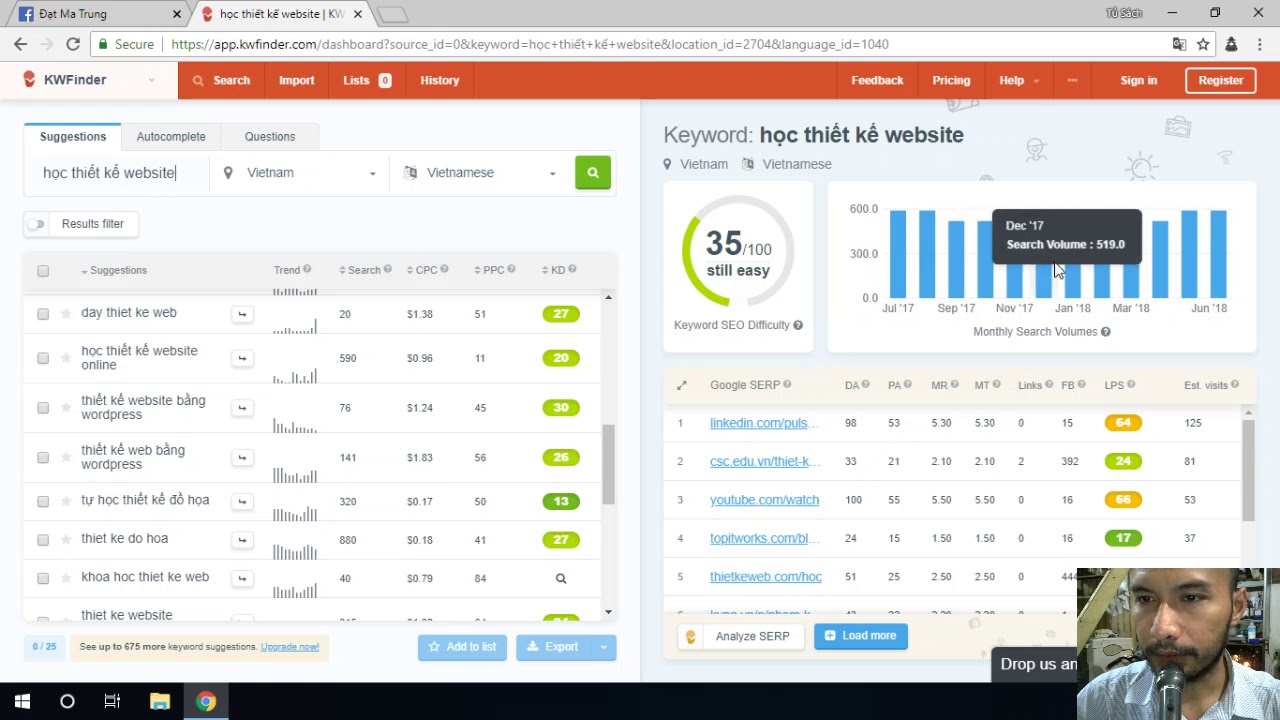Image resolution: width=1280 pixels, height=720 pixels.
Task: Open the linkedin.com/puls… SERP link
Action: click(764, 423)
